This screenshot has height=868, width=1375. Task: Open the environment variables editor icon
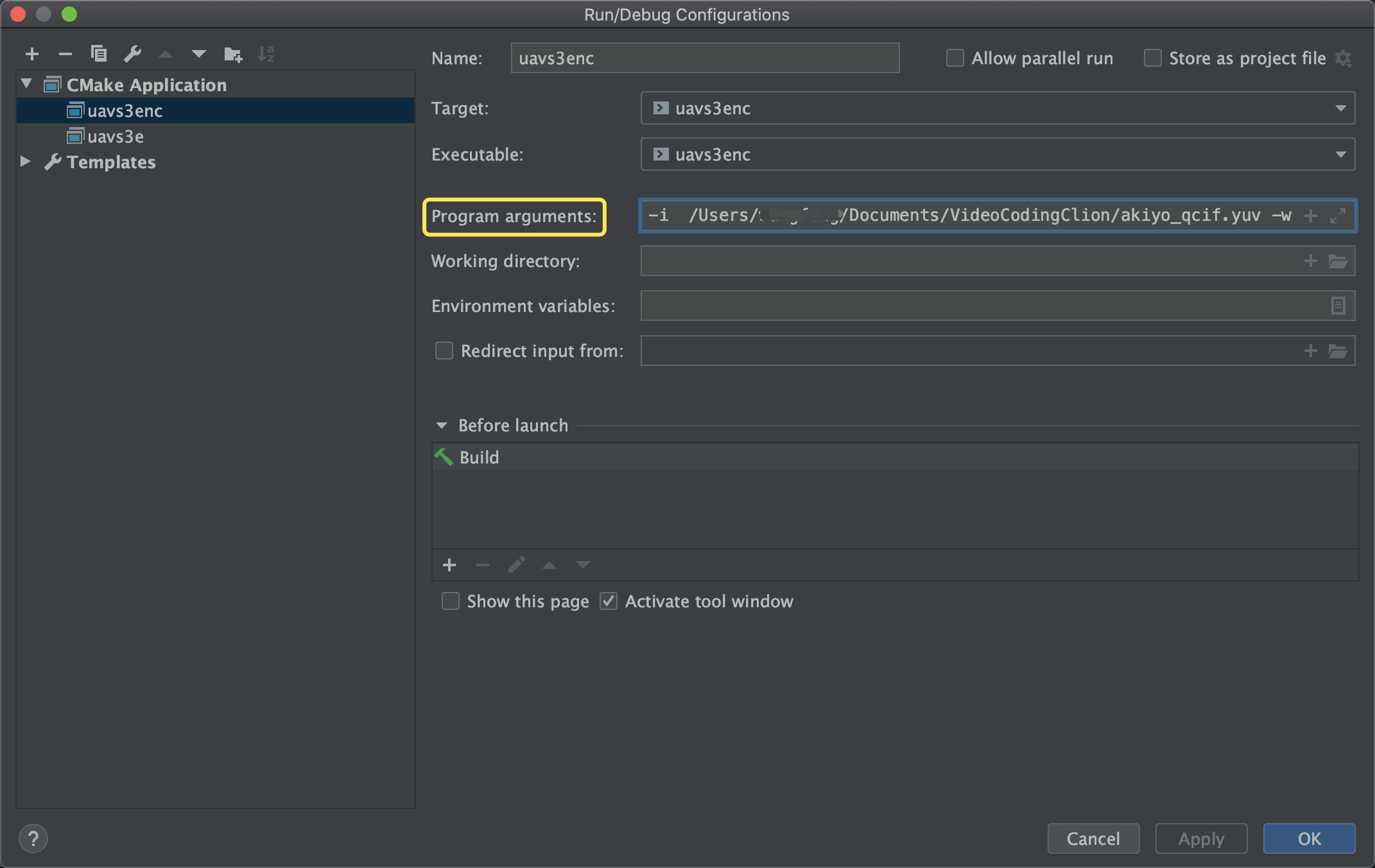[x=1338, y=306]
